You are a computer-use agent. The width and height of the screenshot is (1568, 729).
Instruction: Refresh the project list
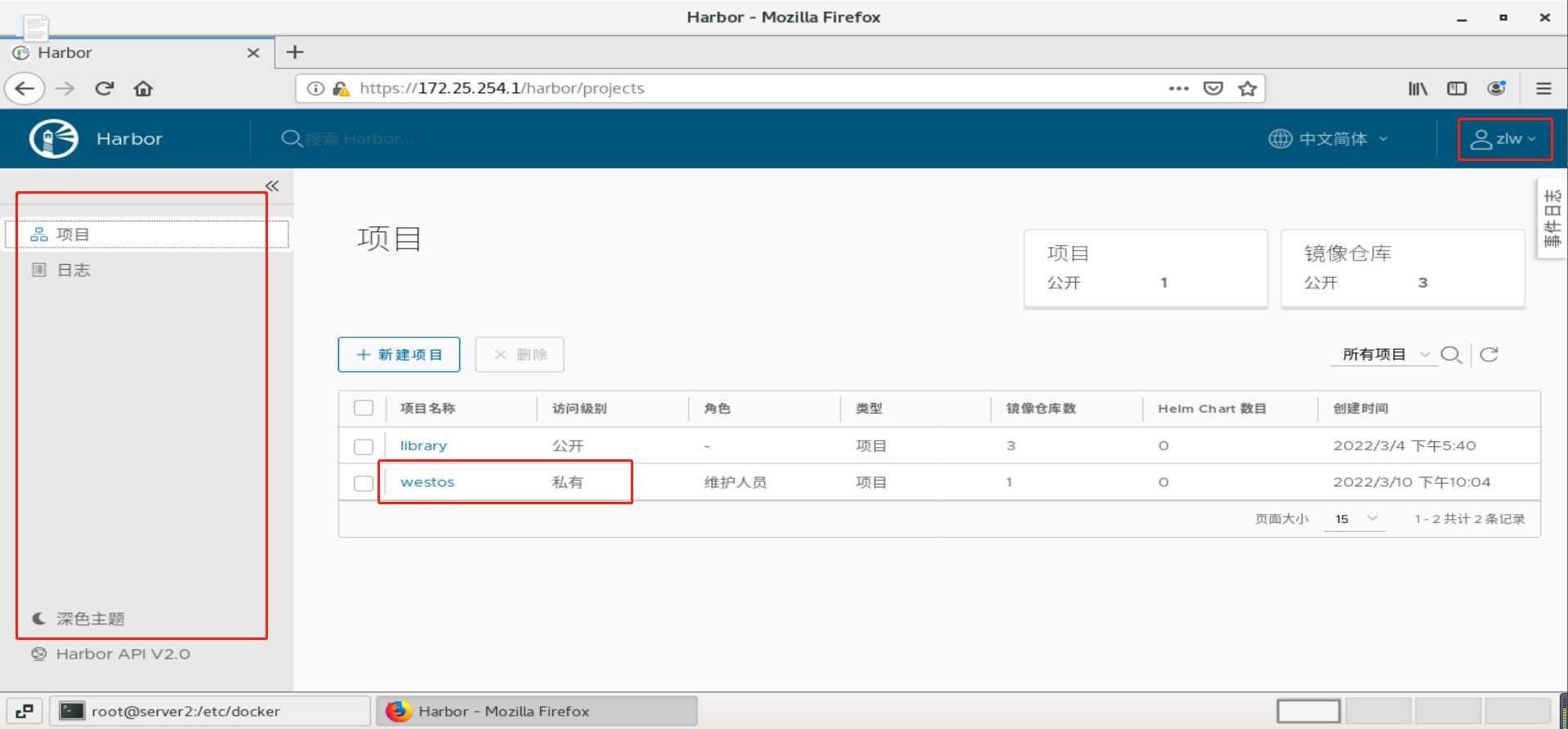pyautogui.click(x=1490, y=355)
